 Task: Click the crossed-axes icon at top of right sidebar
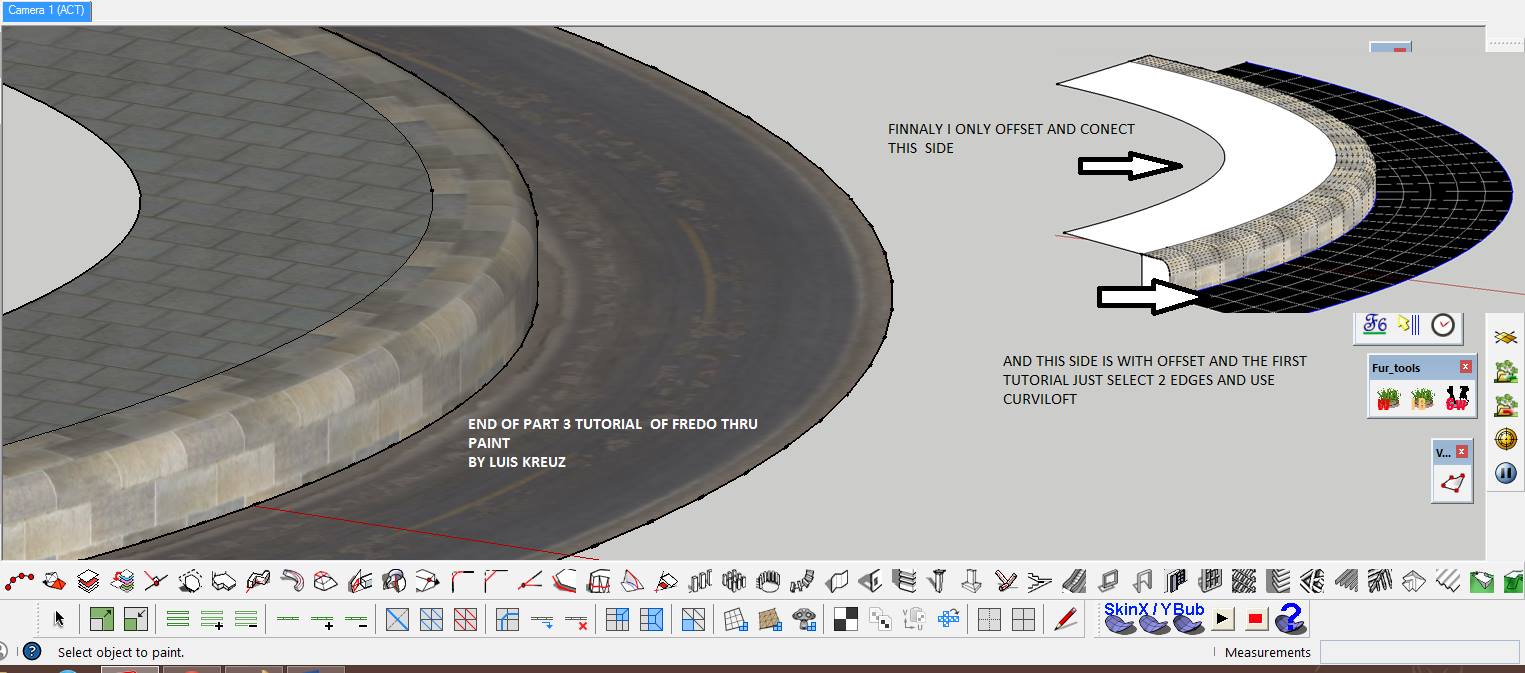pyautogui.click(x=1504, y=336)
